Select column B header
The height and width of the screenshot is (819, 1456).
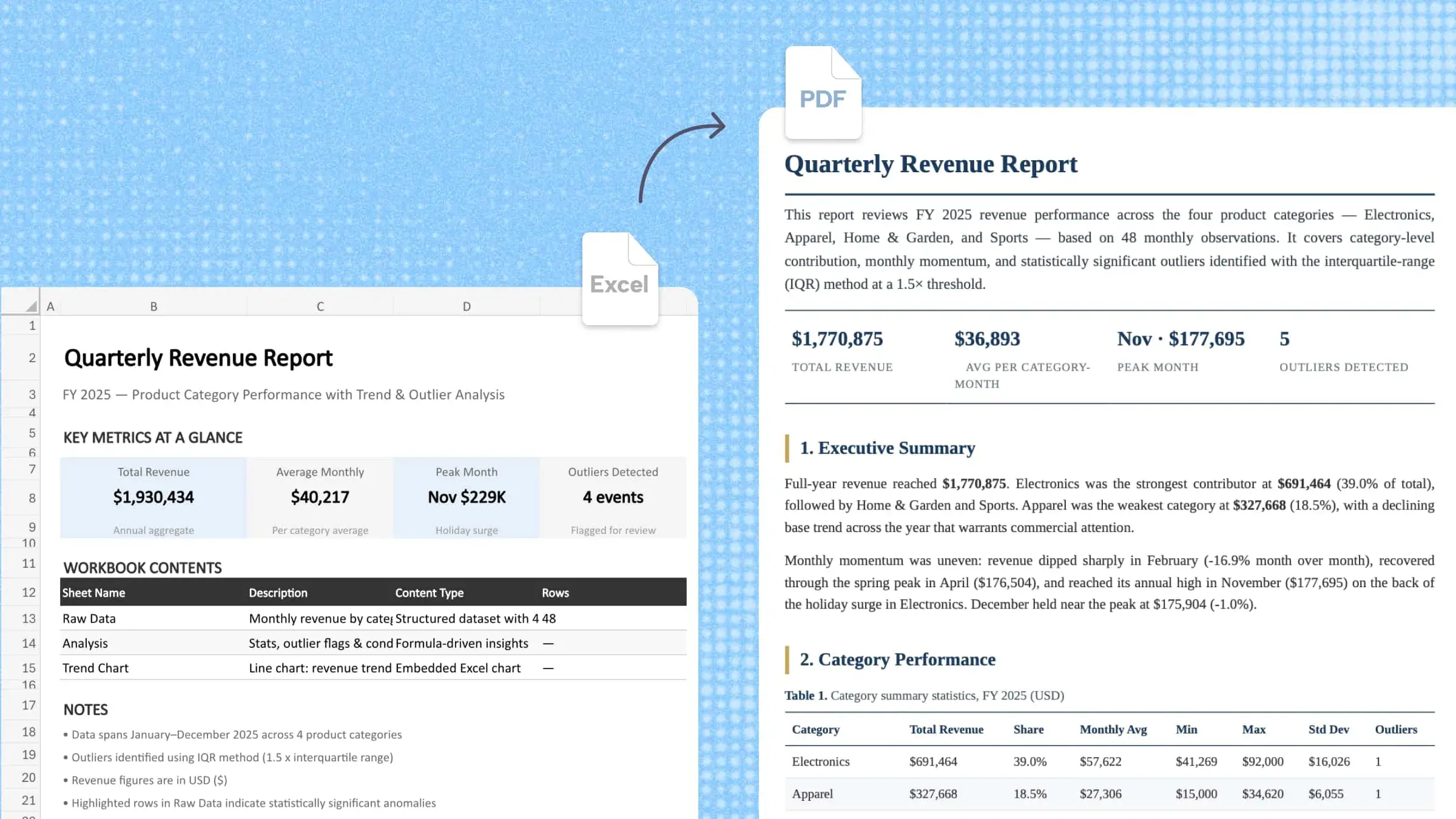coord(153,306)
